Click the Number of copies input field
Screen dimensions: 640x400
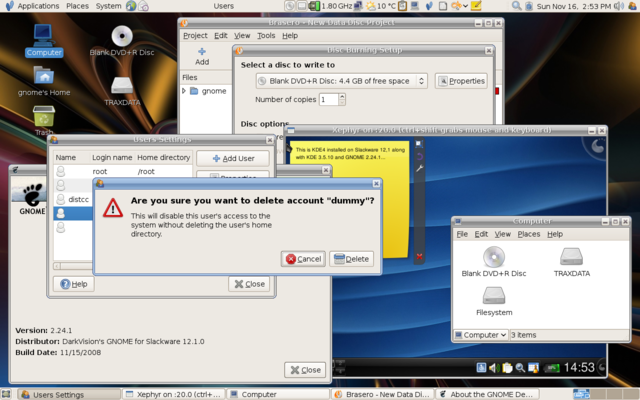[329, 99]
